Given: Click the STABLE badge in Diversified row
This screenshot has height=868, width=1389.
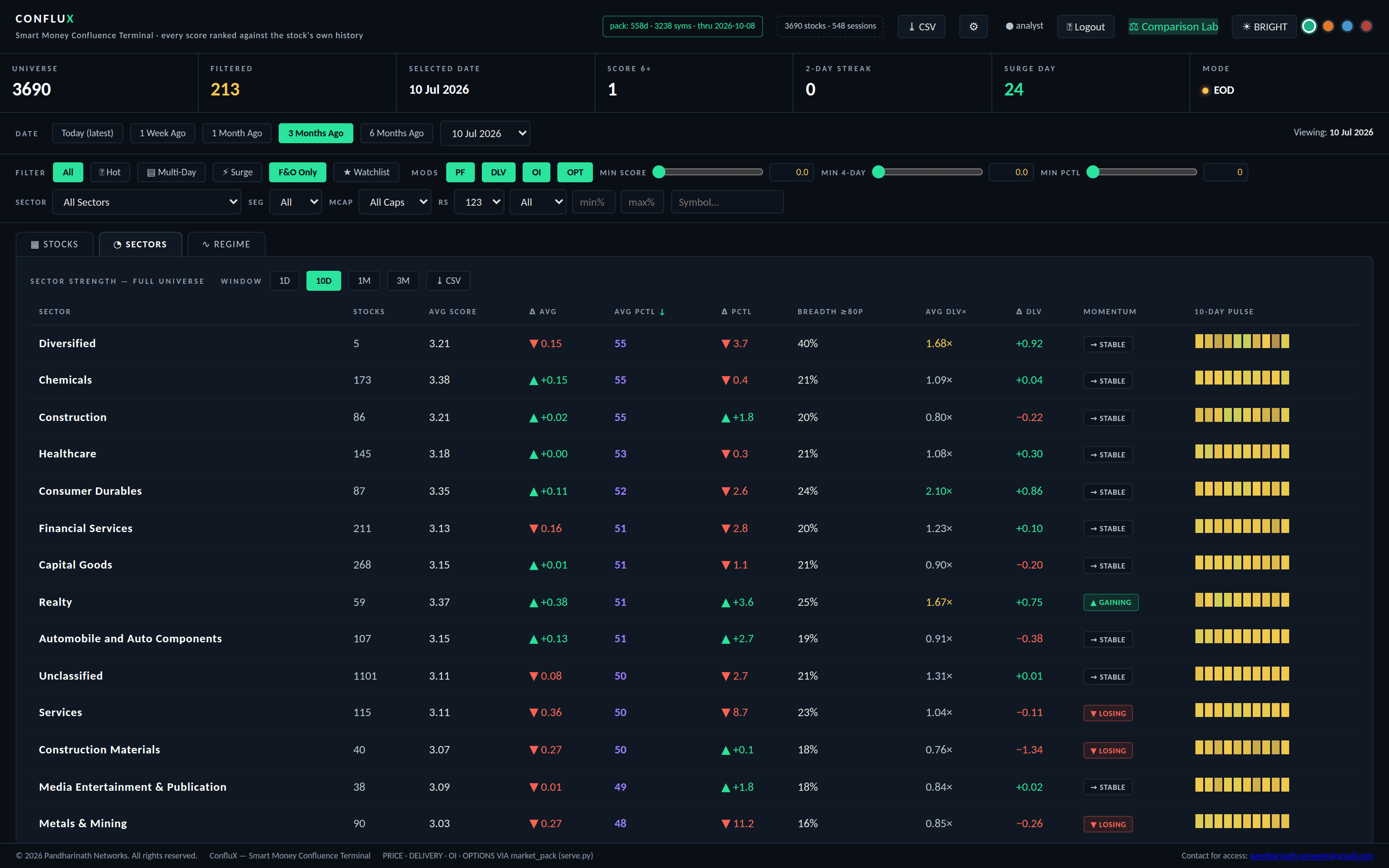Looking at the screenshot, I should pos(1108,345).
